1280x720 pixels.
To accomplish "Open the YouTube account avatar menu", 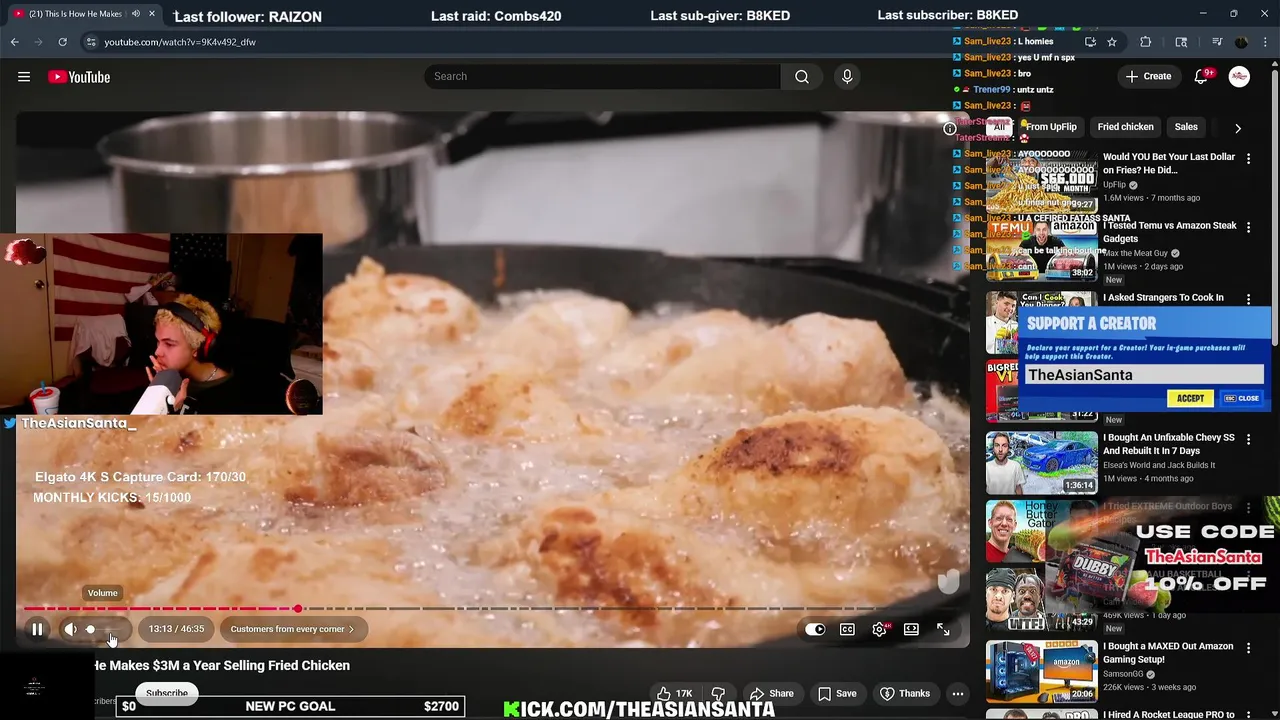I will [x=1239, y=77].
